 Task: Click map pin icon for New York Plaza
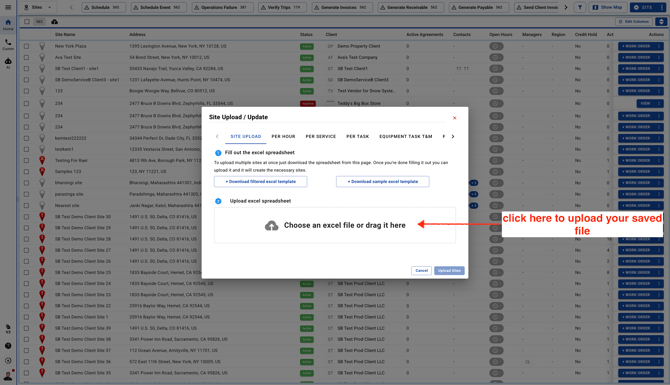[x=42, y=46]
